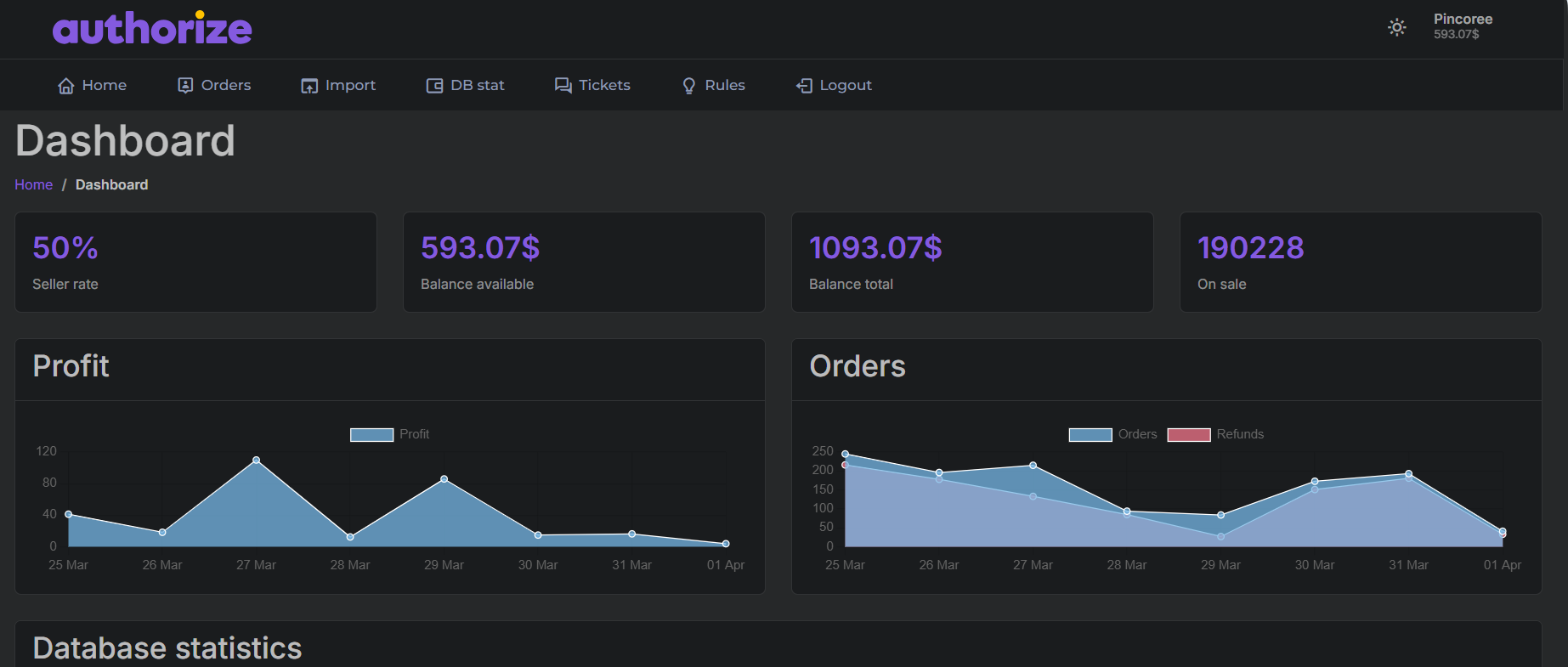Follow the Home breadcrumb link
Viewport: 1568px width, 667px height.
pyautogui.click(x=34, y=184)
